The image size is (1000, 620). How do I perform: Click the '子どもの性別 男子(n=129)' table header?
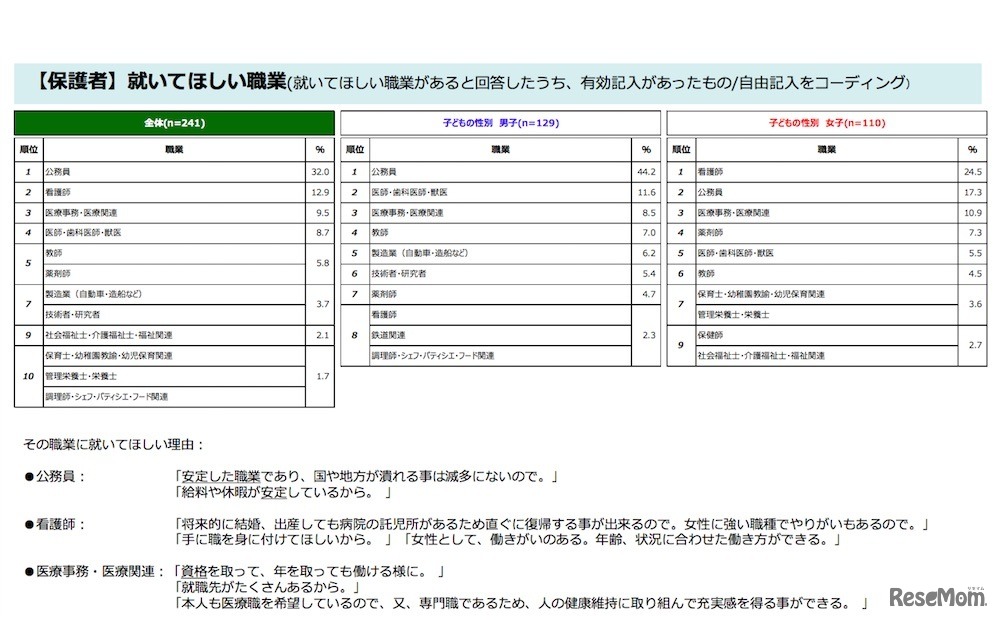[x=501, y=123]
